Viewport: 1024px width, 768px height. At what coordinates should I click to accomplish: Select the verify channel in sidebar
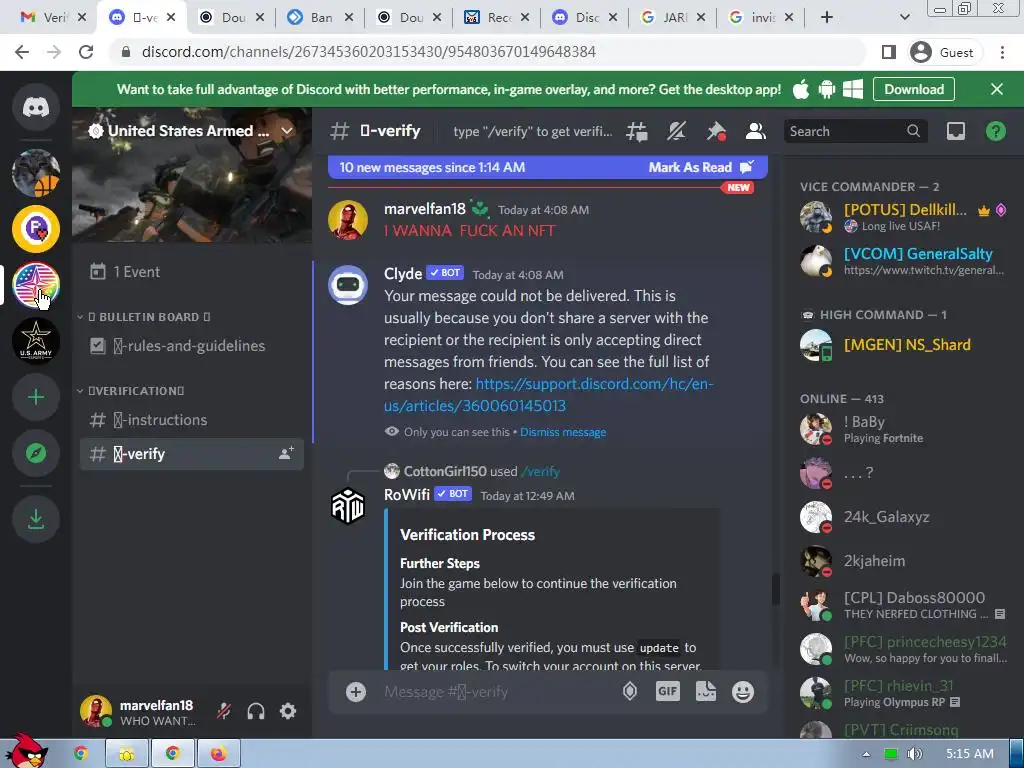point(192,454)
